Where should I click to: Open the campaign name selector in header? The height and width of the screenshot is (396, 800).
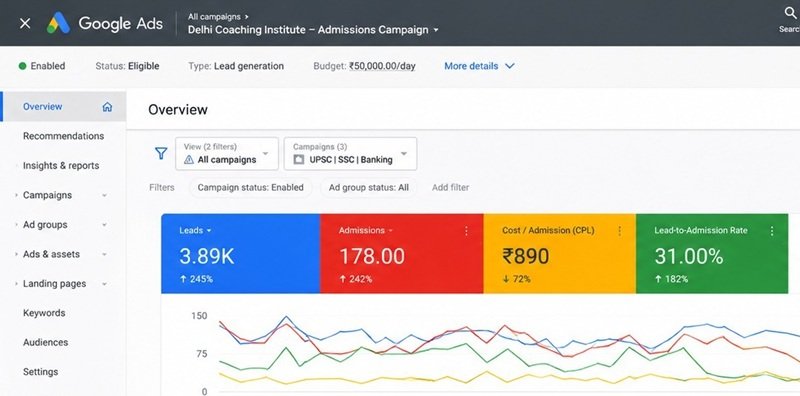[x=313, y=30]
